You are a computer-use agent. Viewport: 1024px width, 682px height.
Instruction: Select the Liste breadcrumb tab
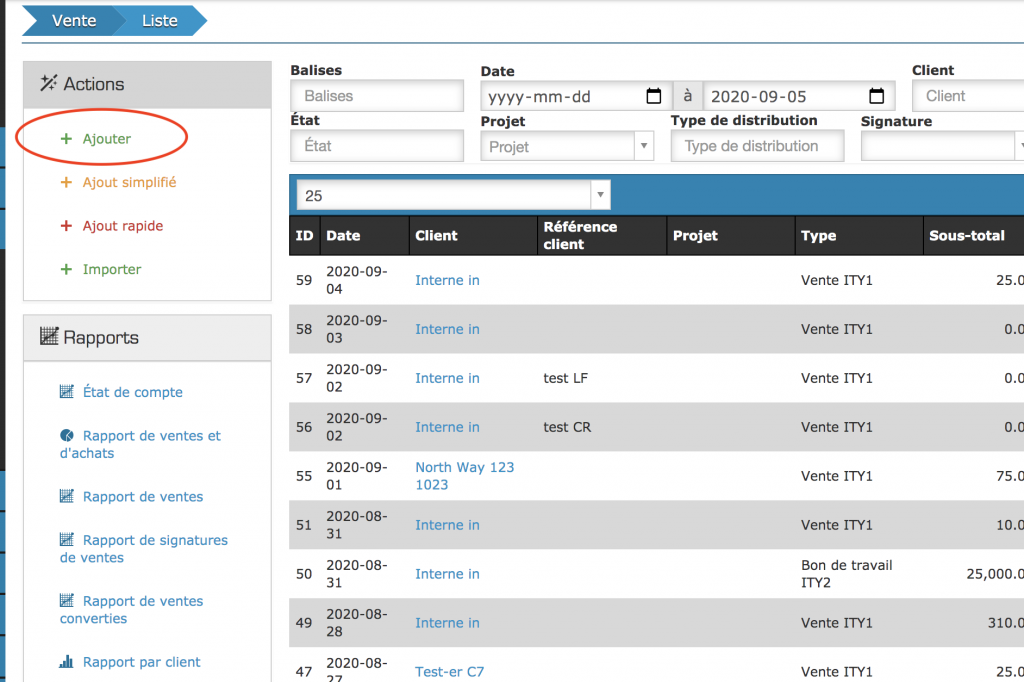pyautogui.click(x=159, y=20)
